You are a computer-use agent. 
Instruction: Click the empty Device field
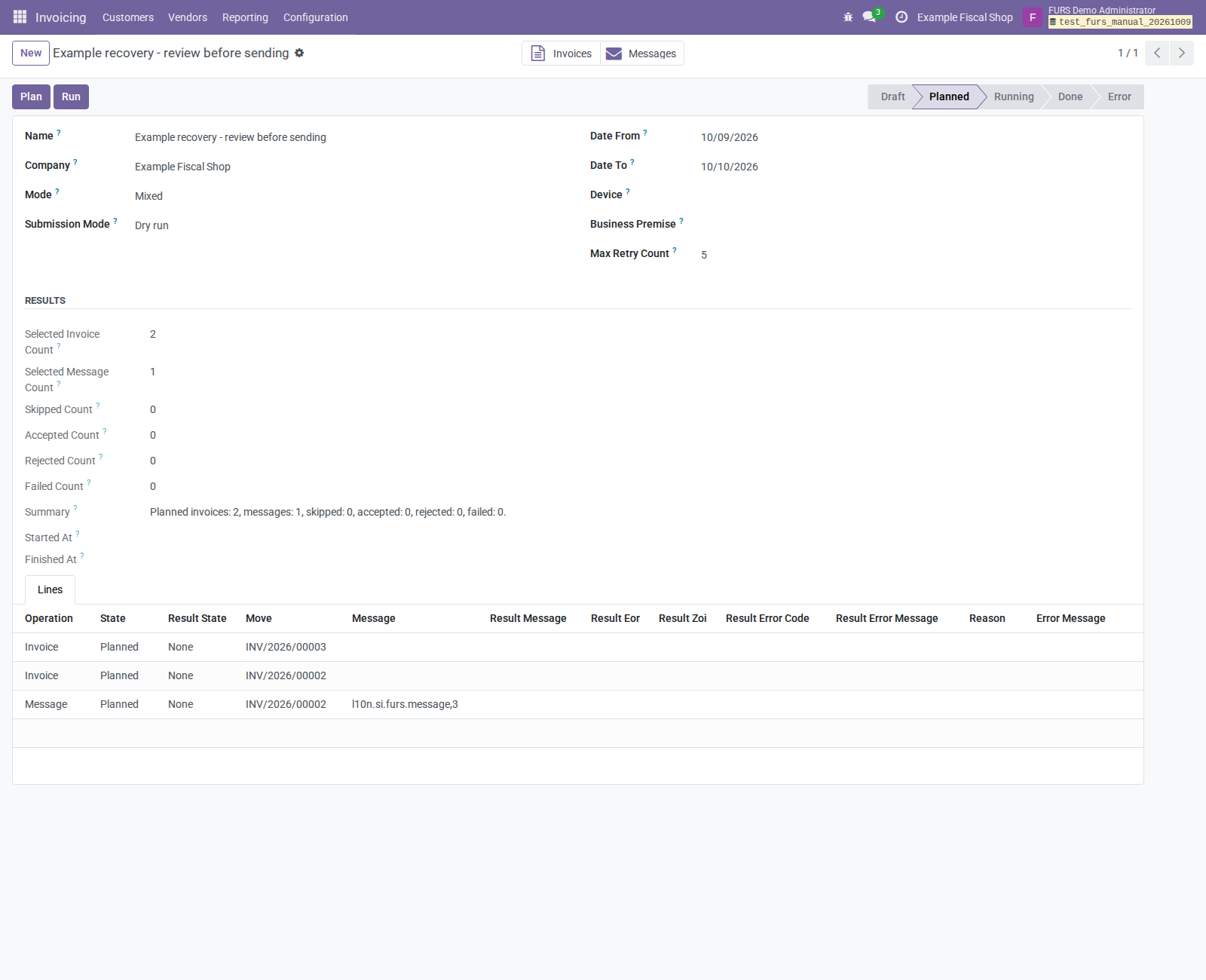[x=916, y=195]
